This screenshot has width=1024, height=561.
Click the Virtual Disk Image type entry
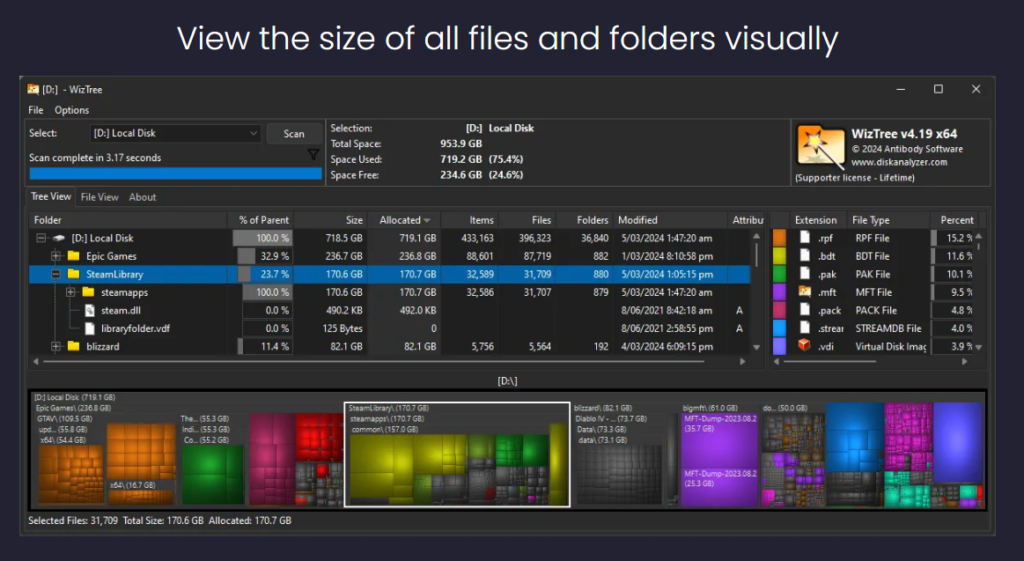pyautogui.click(x=891, y=346)
